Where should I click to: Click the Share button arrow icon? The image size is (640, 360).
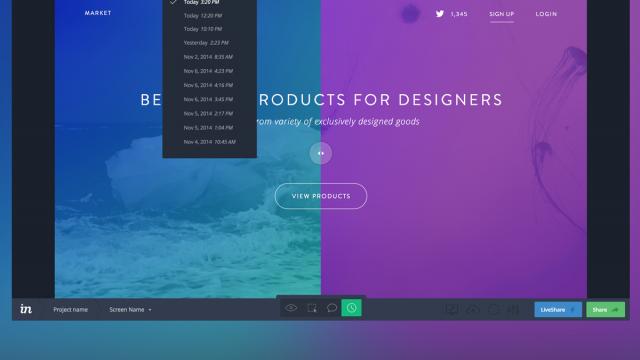(615, 310)
